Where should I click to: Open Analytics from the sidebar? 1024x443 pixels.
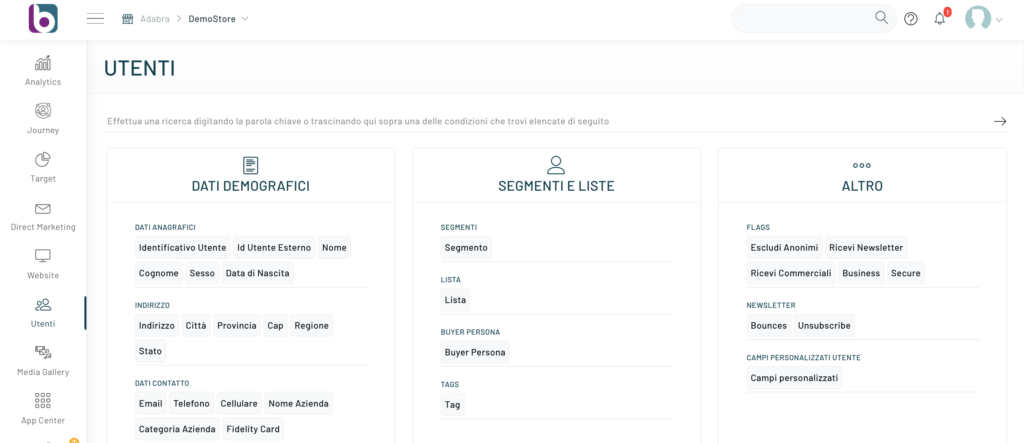click(x=43, y=70)
